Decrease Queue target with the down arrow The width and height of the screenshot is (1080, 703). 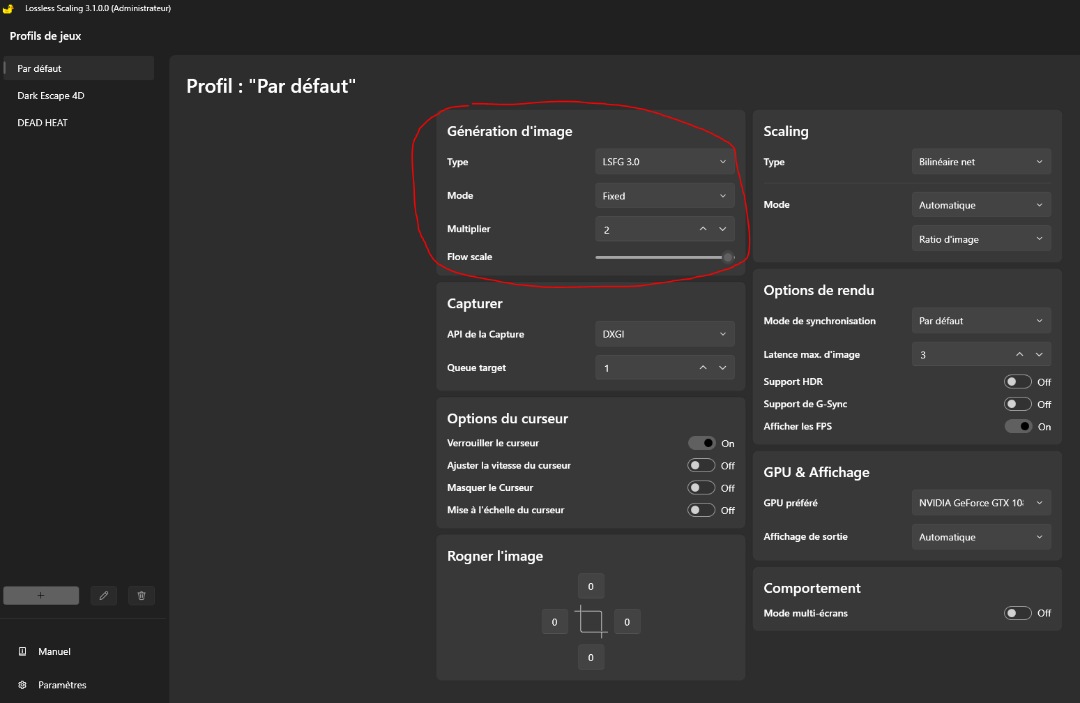pos(723,368)
